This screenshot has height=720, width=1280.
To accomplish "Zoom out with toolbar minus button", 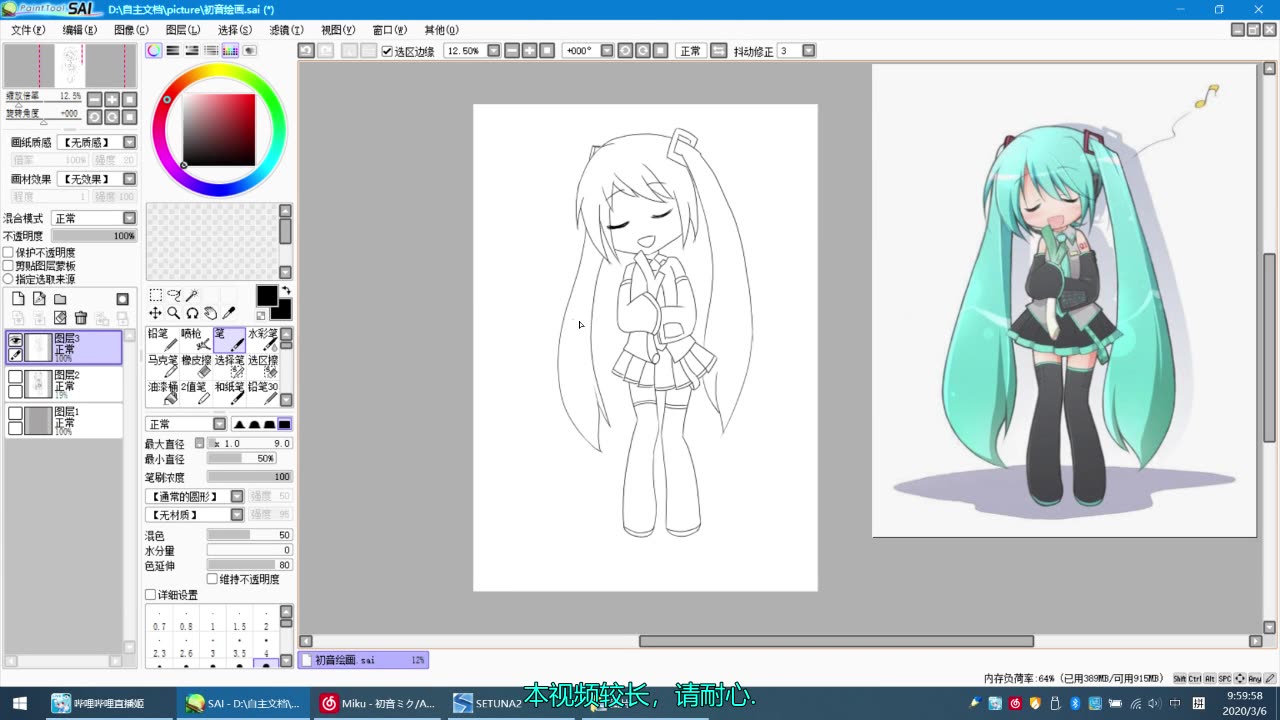I will pyautogui.click(x=512, y=51).
